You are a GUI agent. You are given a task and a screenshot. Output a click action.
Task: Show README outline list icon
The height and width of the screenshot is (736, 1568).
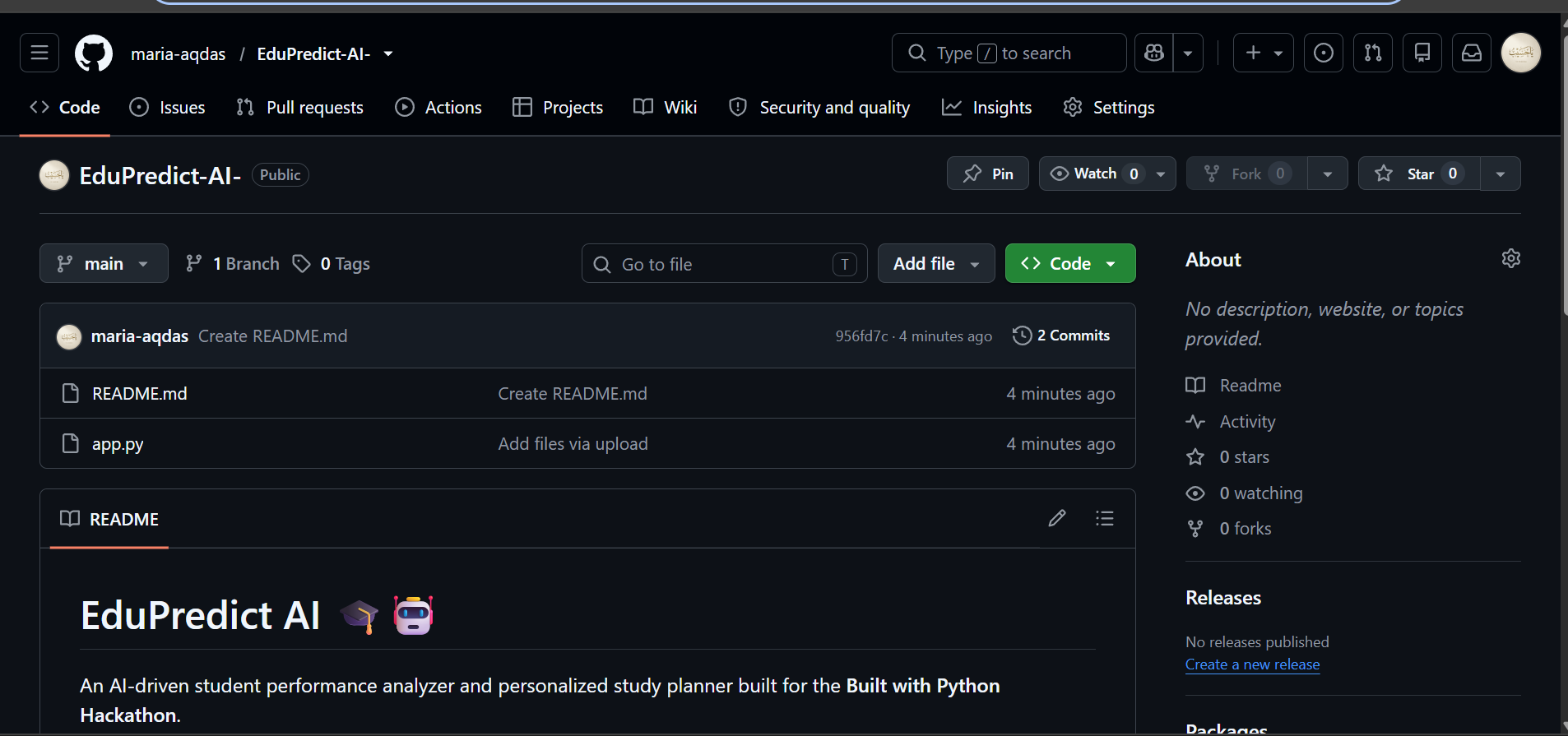click(x=1105, y=518)
